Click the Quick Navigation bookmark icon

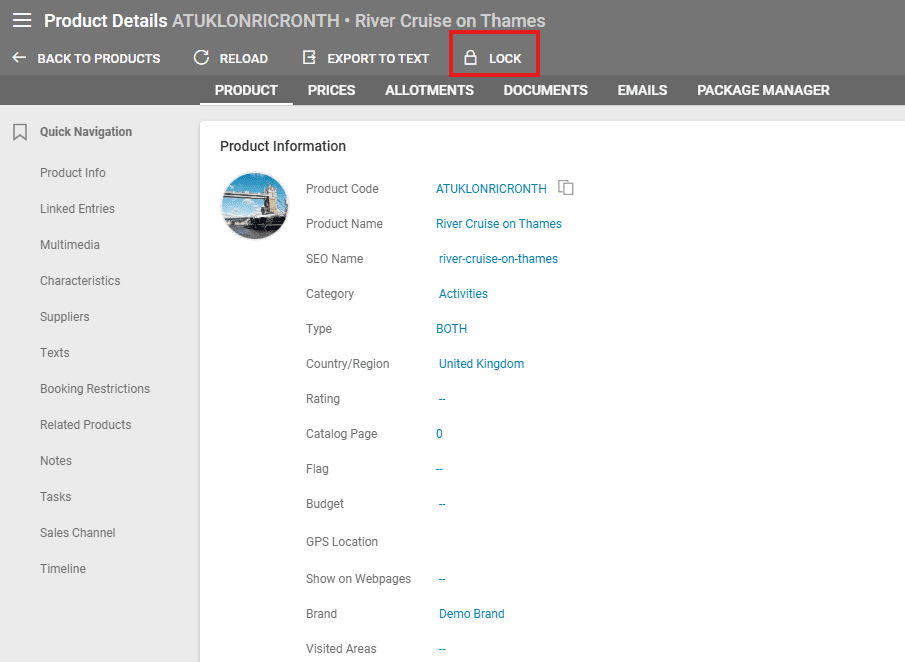tap(19, 132)
